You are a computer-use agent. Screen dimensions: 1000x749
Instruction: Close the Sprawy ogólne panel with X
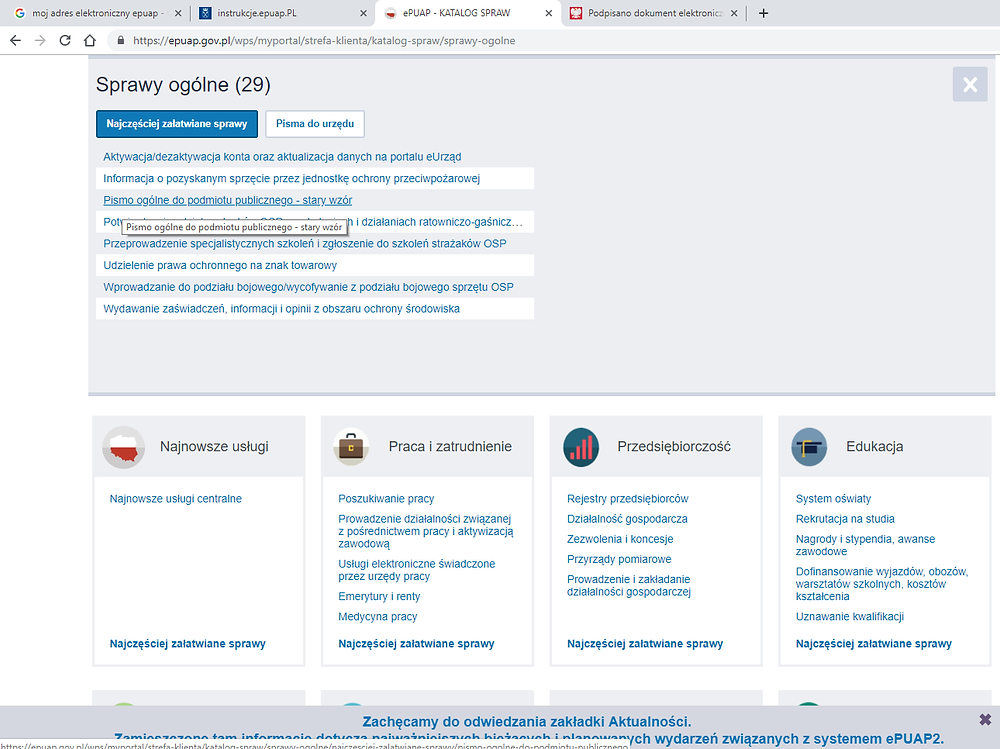(970, 84)
